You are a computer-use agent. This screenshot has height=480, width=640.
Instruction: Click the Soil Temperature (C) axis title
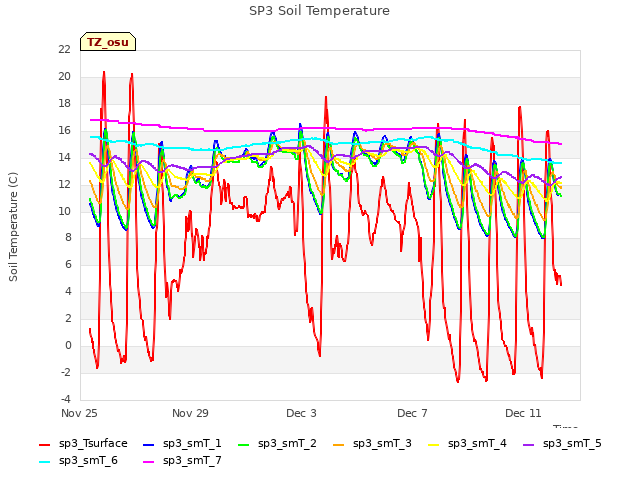pos(13,227)
